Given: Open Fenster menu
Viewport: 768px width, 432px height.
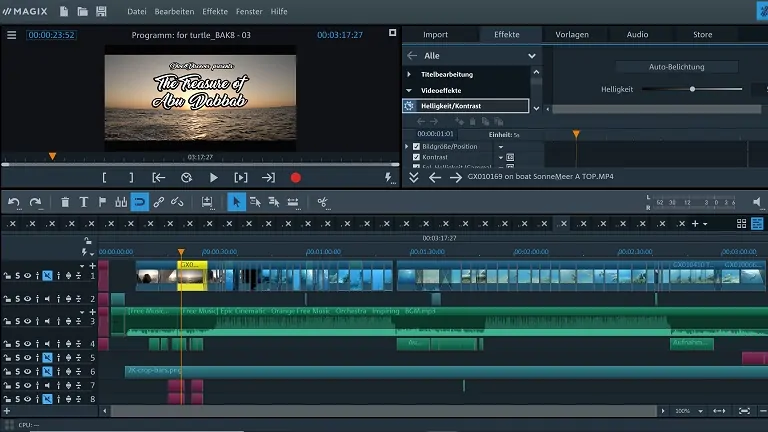Looking at the screenshot, I should [249, 11].
